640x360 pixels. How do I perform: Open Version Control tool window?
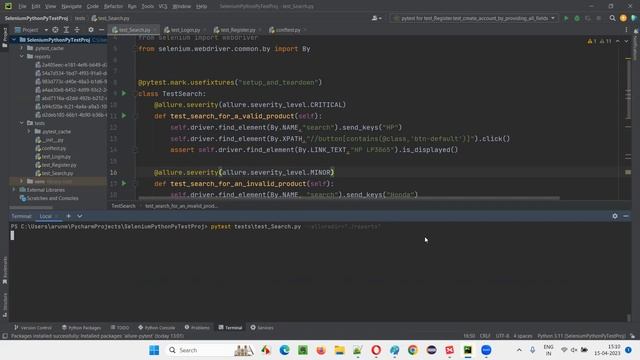point(33,327)
